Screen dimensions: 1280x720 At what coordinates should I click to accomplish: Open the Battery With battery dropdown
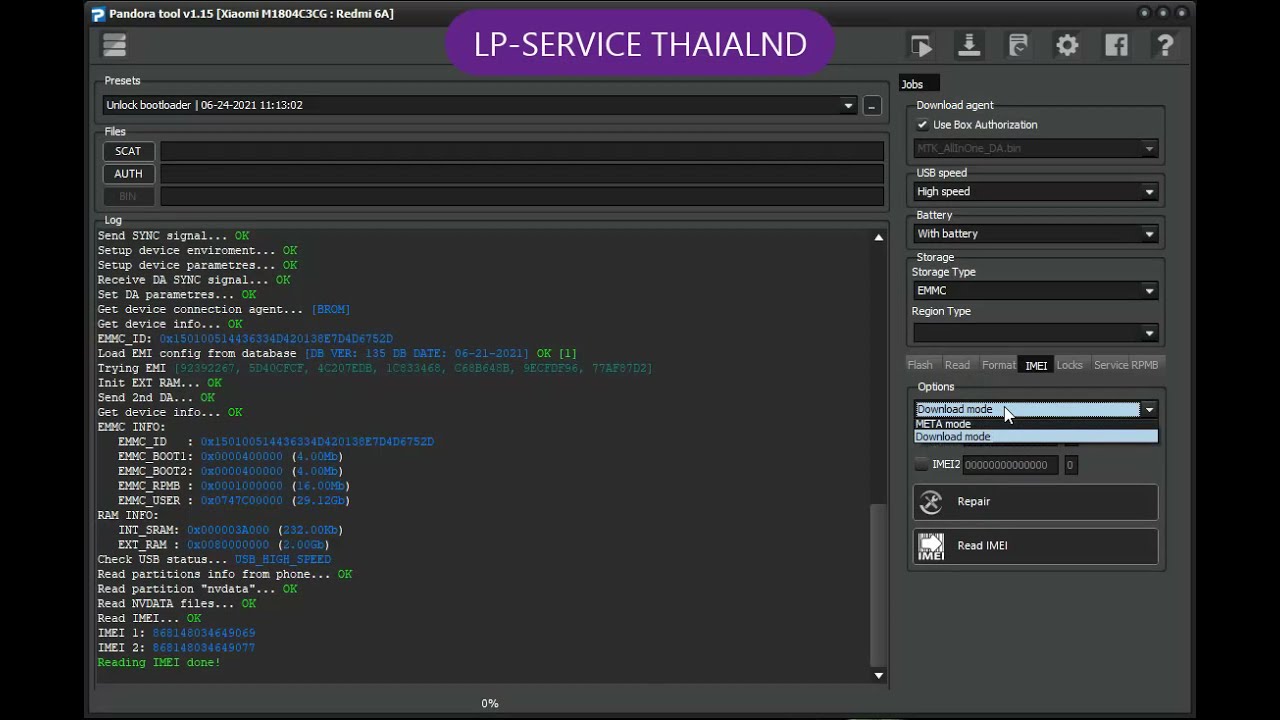click(1035, 233)
